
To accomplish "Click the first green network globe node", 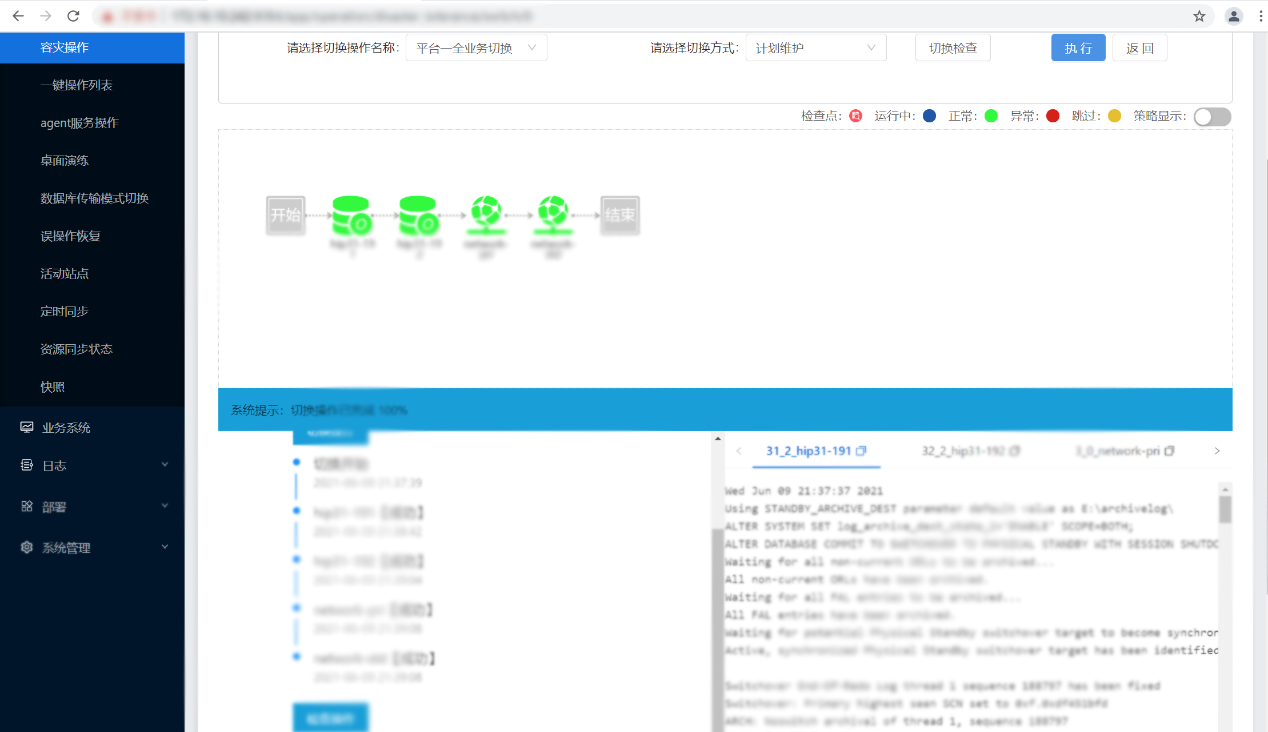I will (485, 214).
